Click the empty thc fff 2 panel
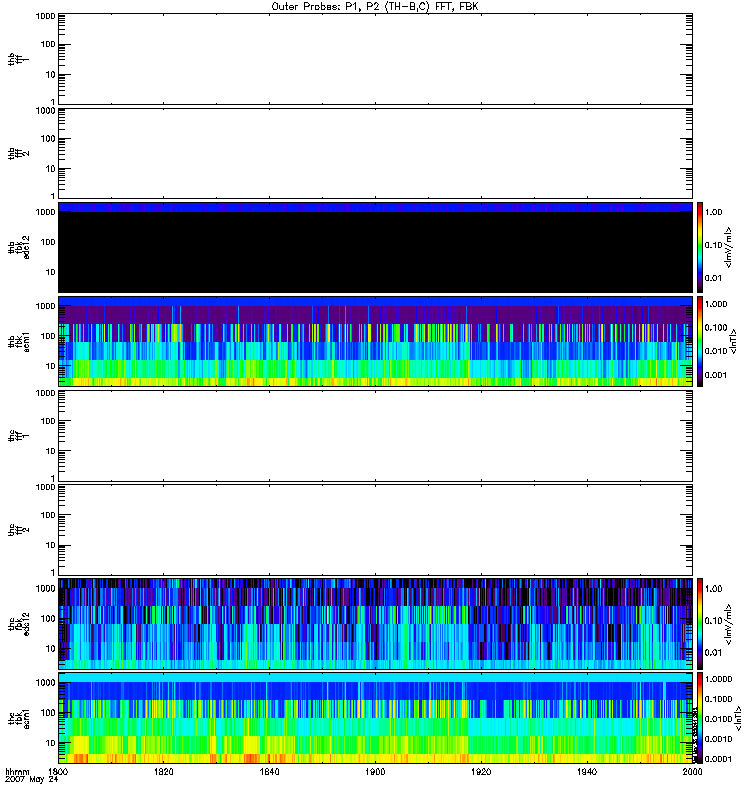This screenshot has width=750, height=800. pos(375,529)
